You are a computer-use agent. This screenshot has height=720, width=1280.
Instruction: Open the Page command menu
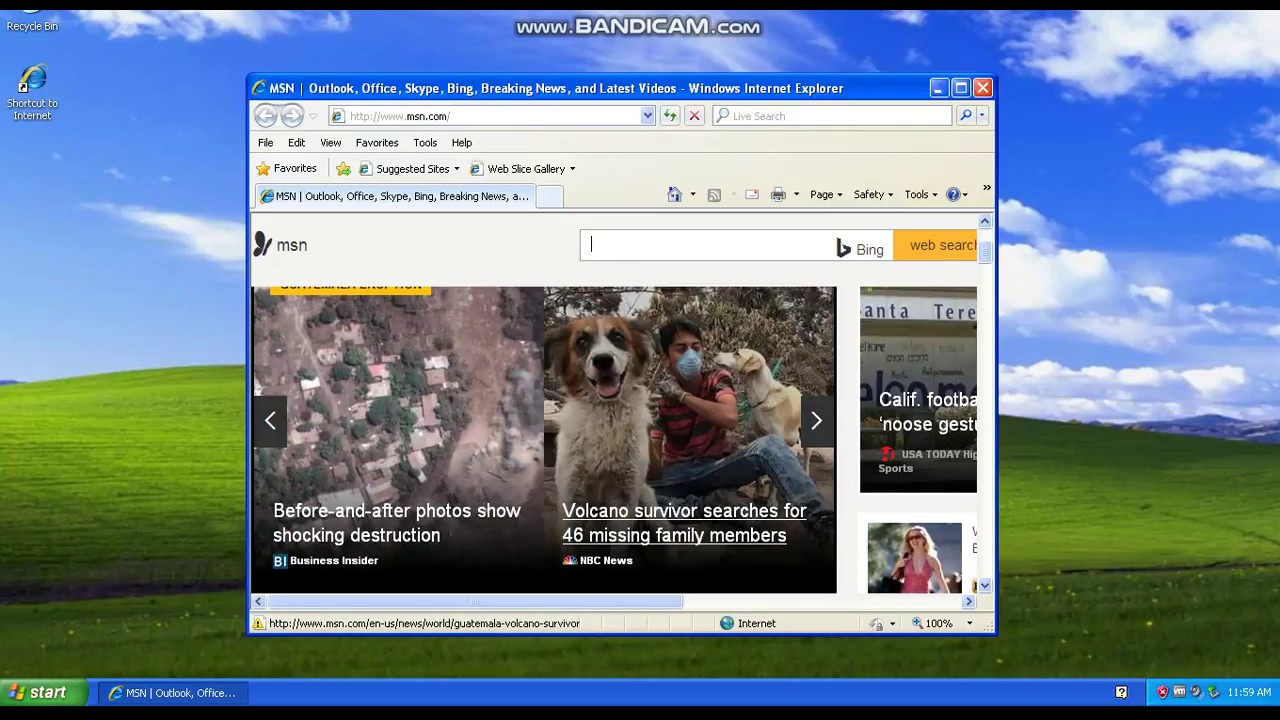tap(826, 195)
